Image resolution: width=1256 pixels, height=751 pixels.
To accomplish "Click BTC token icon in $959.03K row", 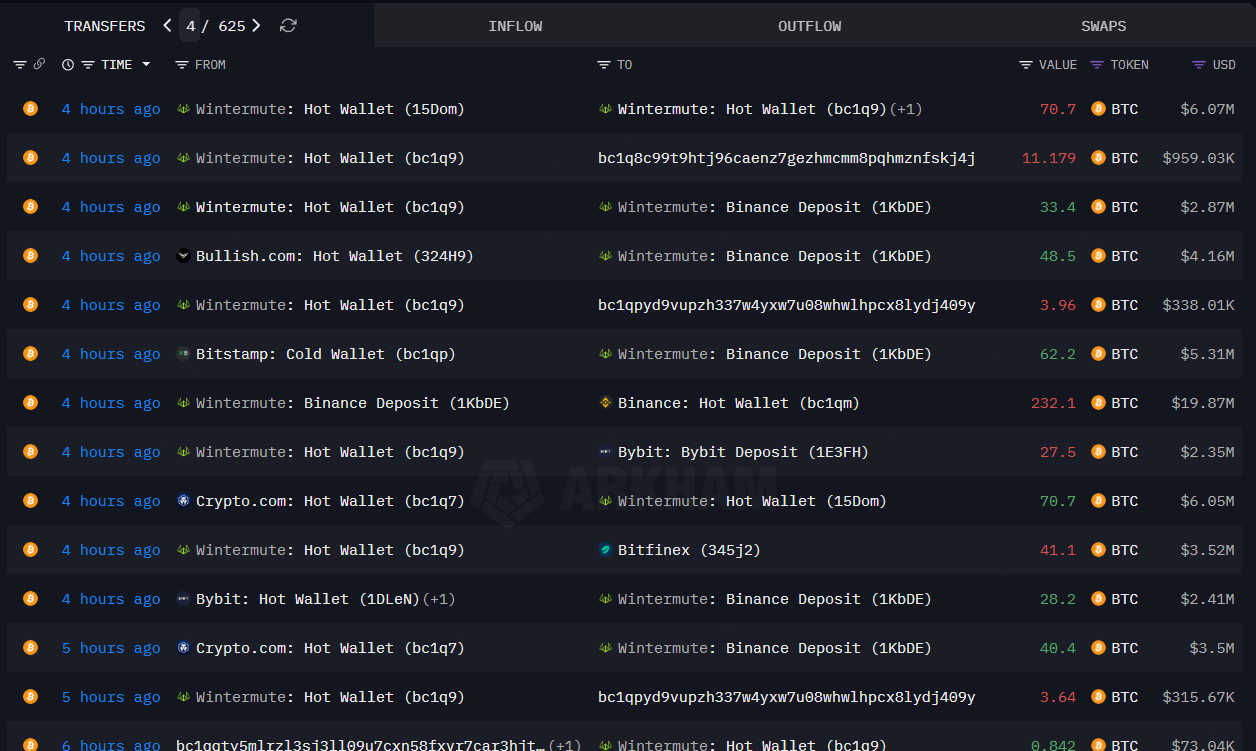I will pos(1098,158).
